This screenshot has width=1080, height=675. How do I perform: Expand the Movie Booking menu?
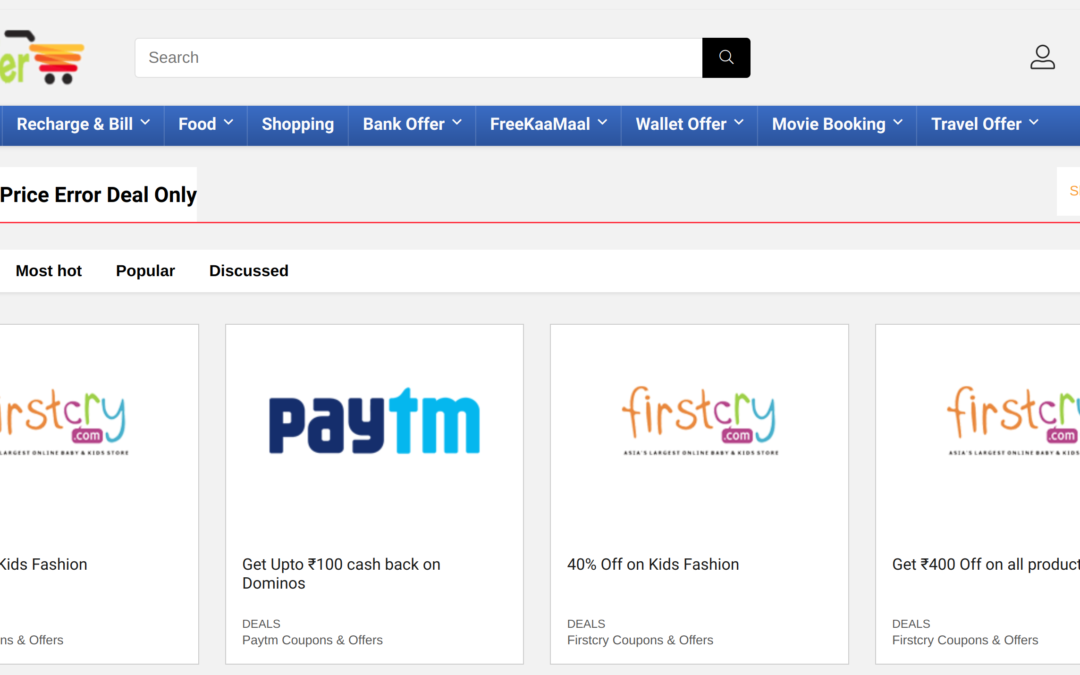[x=836, y=124]
